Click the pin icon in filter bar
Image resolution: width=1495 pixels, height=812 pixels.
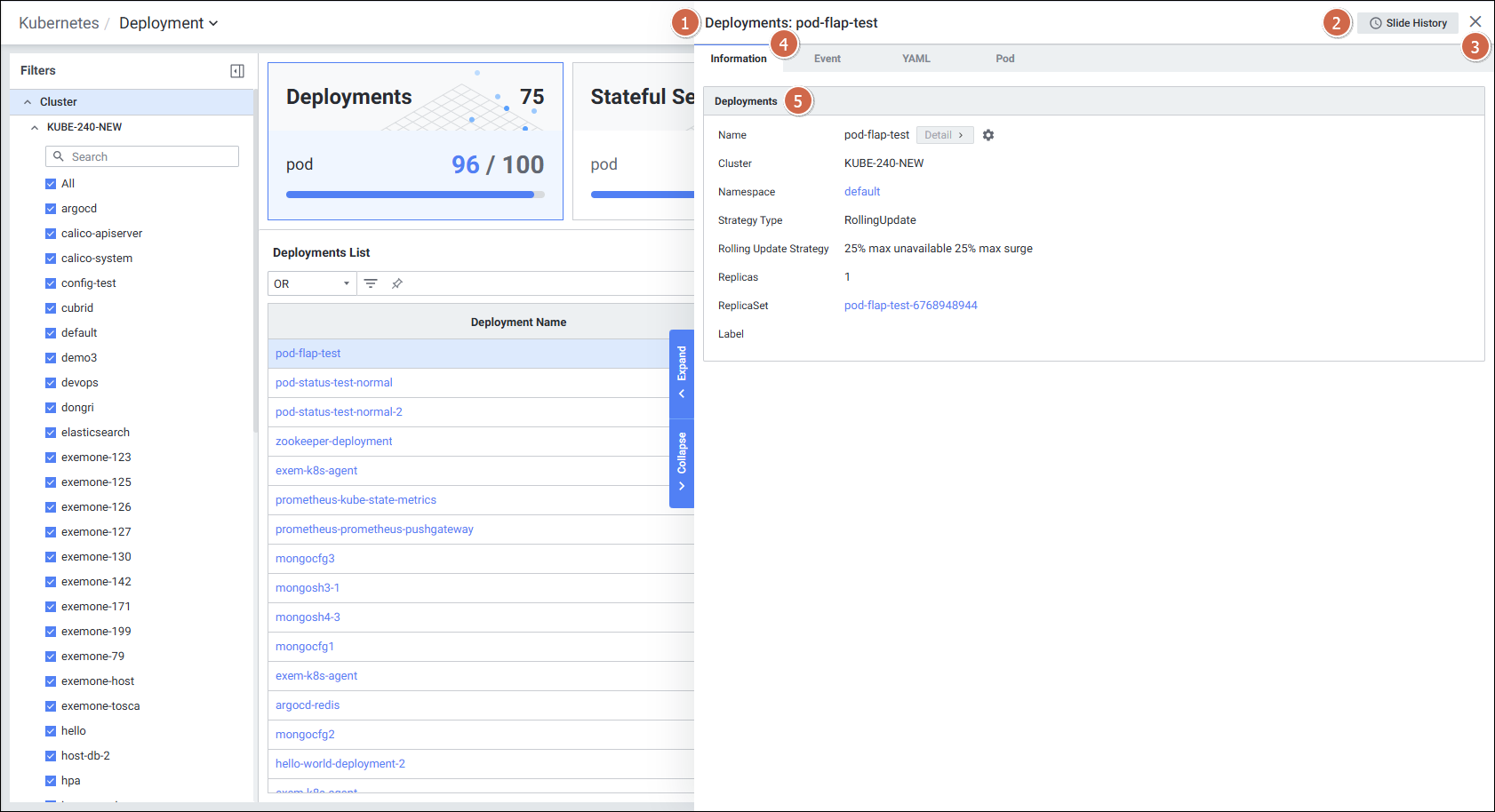tap(397, 283)
